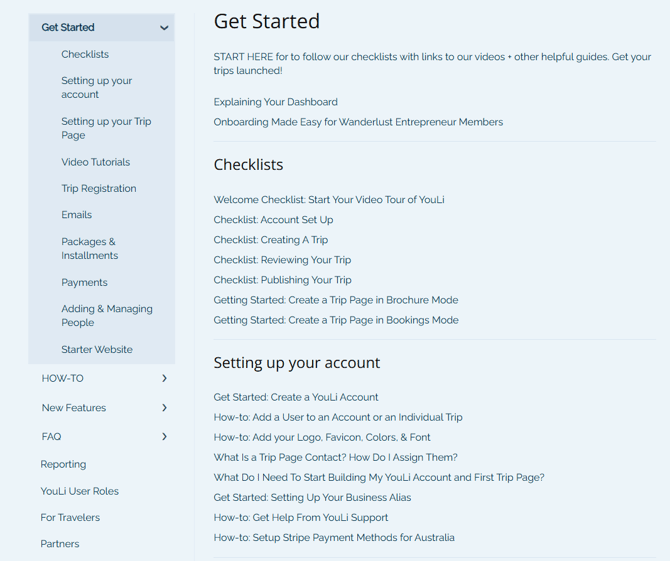
Task: Open Payments sidebar item
Action: (84, 282)
